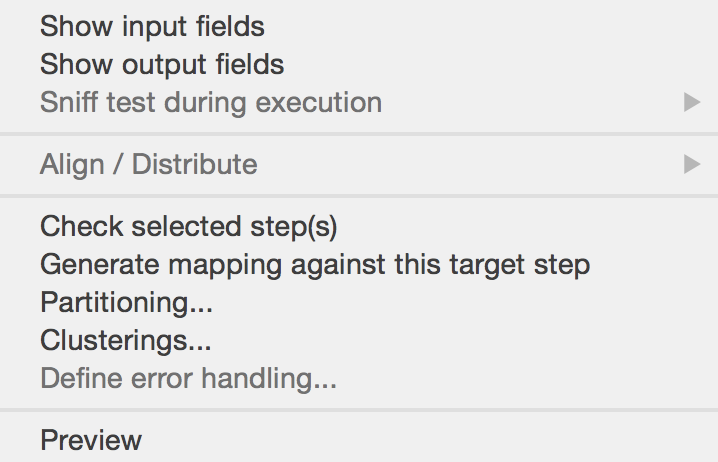The height and width of the screenshot is (462, 718).
Task: Open the Partitioning... dialog
Action: click(x=126, y=302)
